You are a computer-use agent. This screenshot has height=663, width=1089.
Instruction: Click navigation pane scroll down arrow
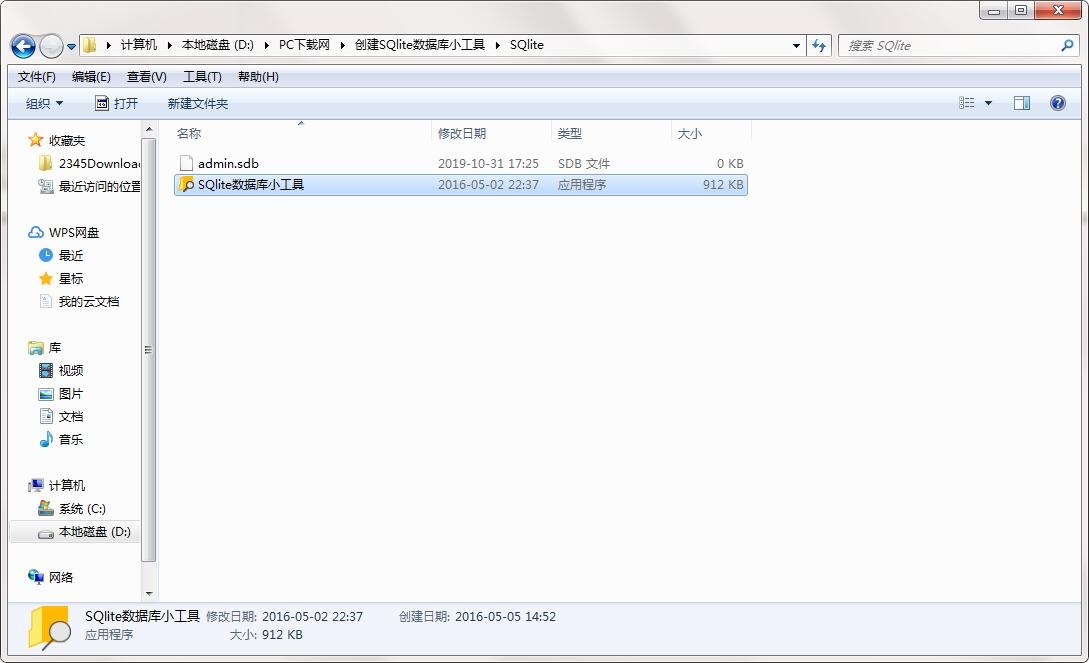point(149,594)
